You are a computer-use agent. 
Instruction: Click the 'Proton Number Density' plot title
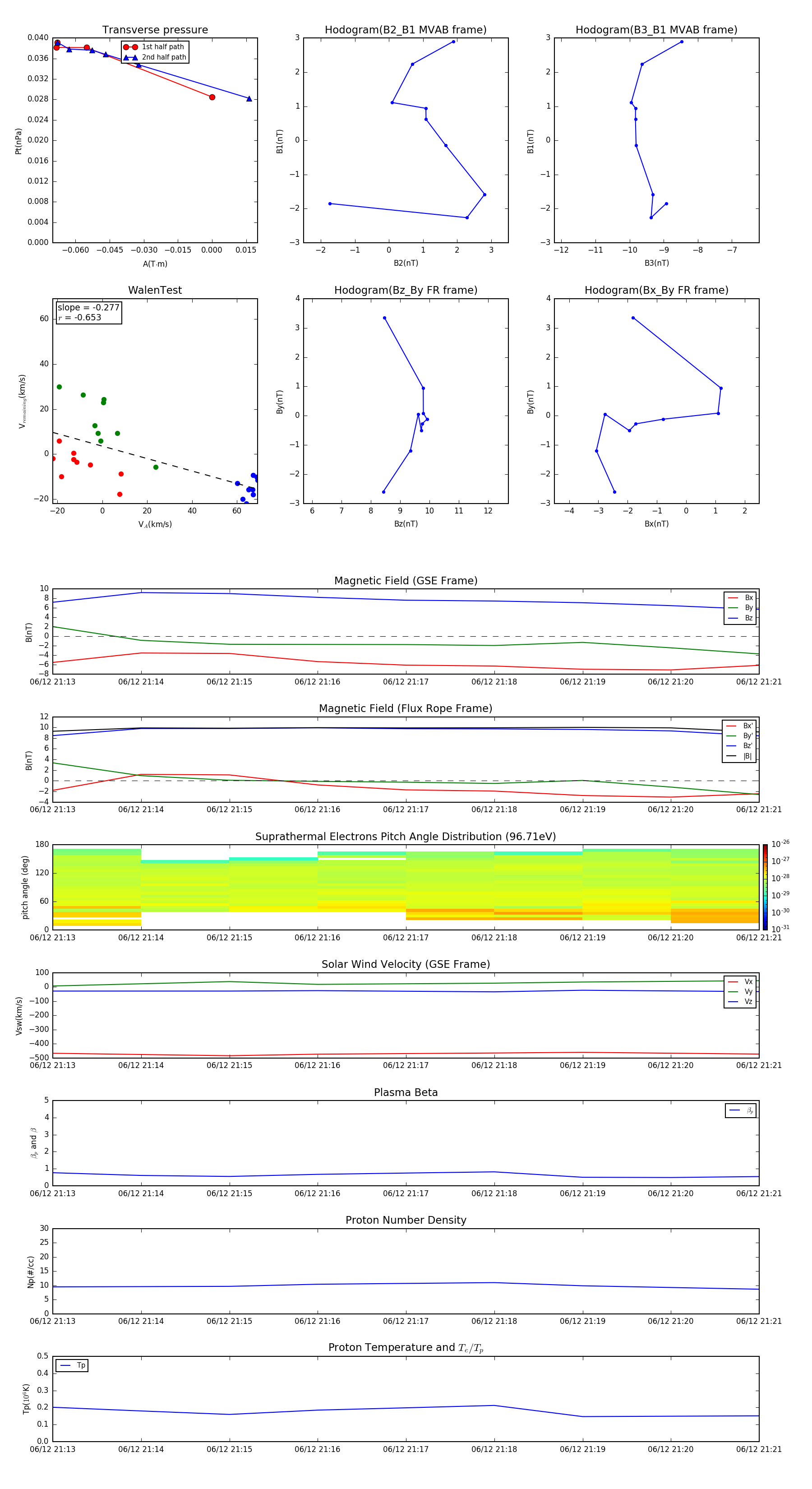(x=406, y=1220)
